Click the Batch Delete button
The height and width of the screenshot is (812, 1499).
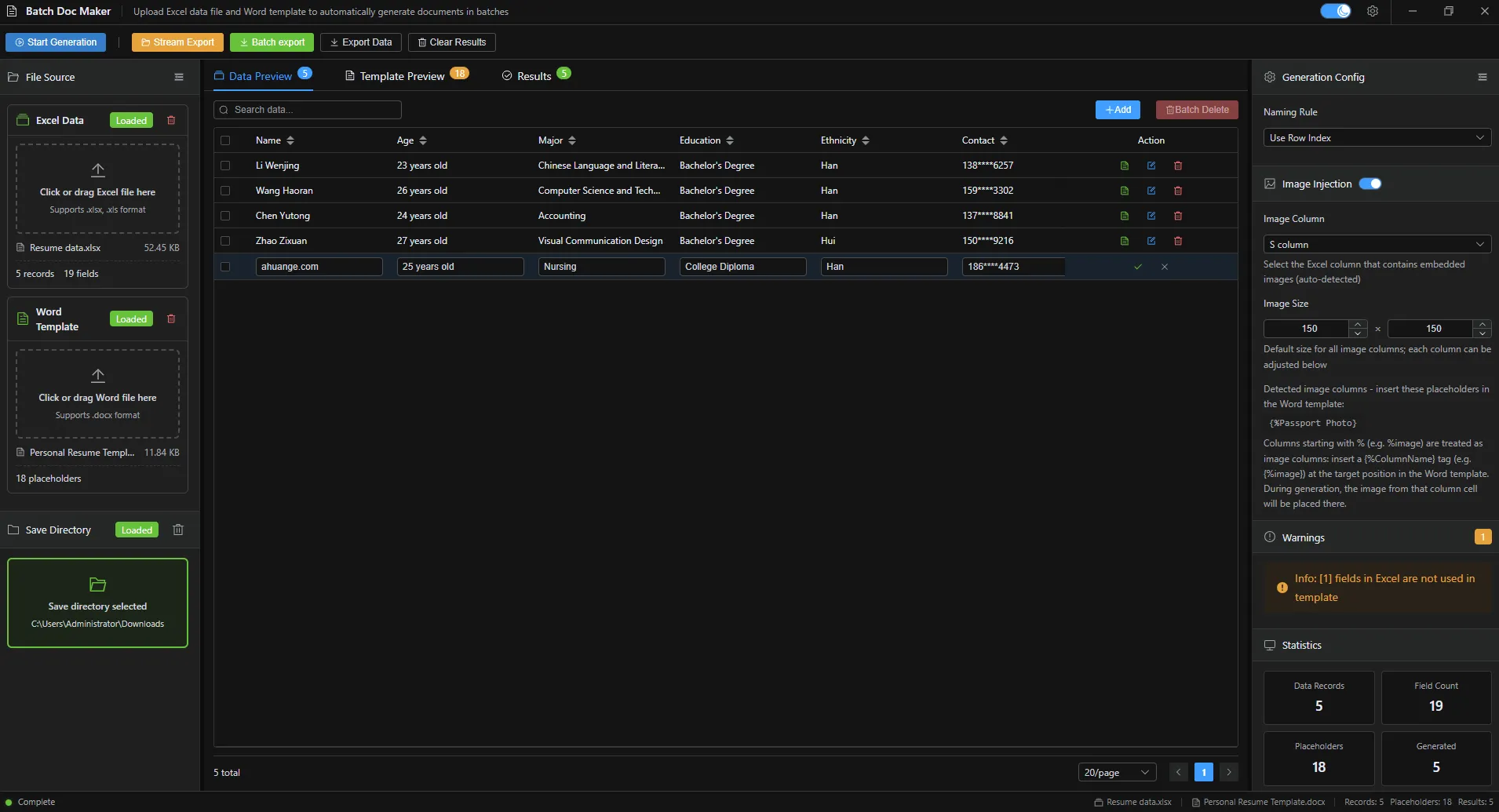point(1197,110)
